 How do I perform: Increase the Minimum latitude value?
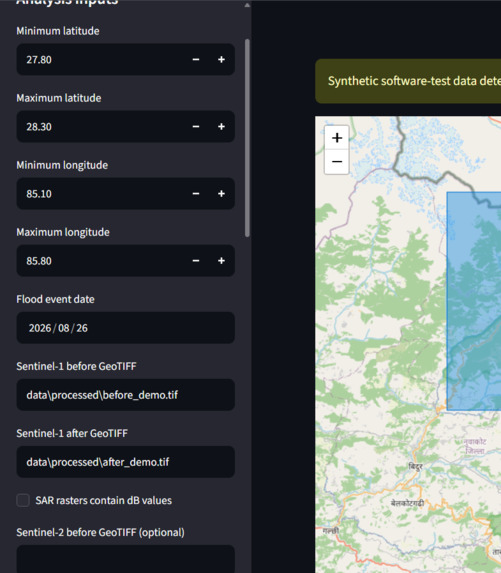point(221,60)
